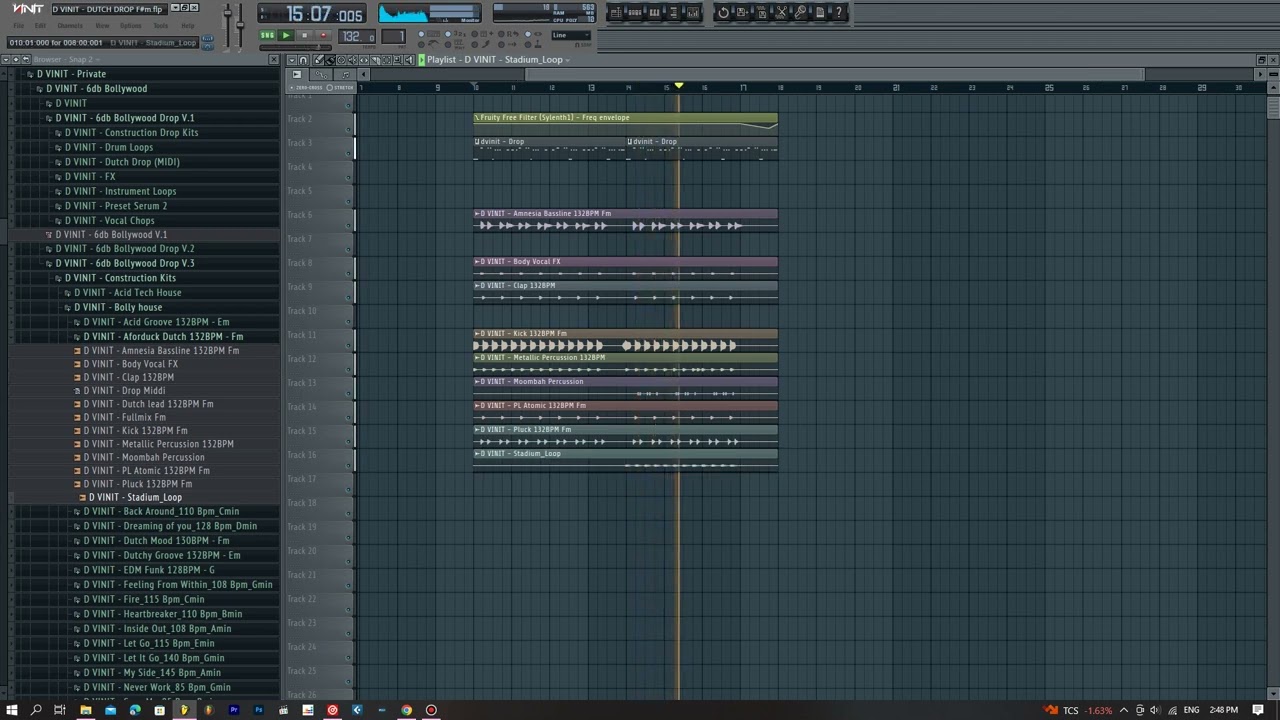The width and height of the screenshot is (1280, 720).
Task: Open the Playlist view from the toolbar
Action: click(x=616, y=13)
